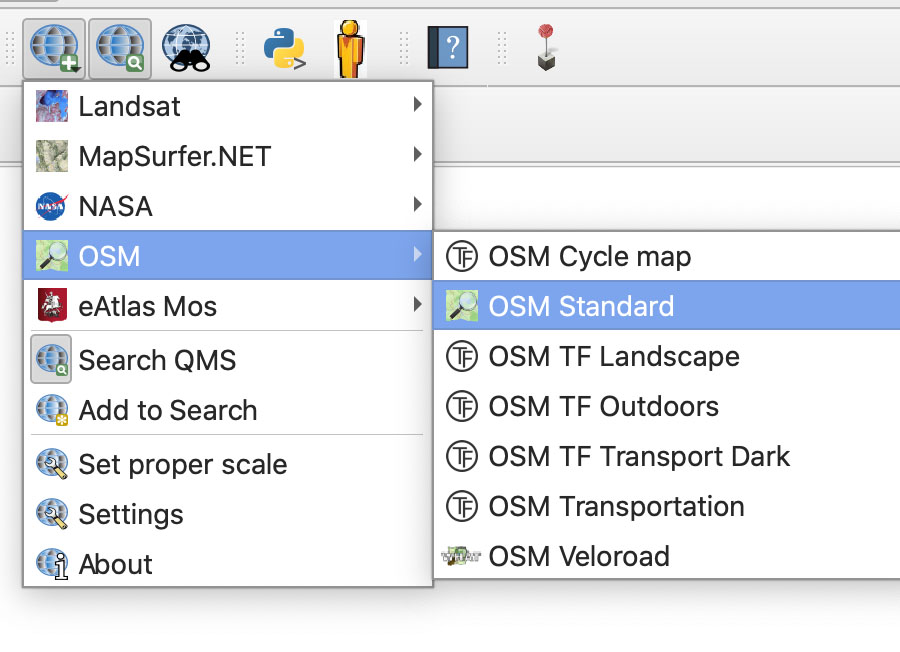Screen dimensions: 900x652
Task: Click the Search QMS globe toolbar icon
Action: pyautogui.click(x=120, y=48)
